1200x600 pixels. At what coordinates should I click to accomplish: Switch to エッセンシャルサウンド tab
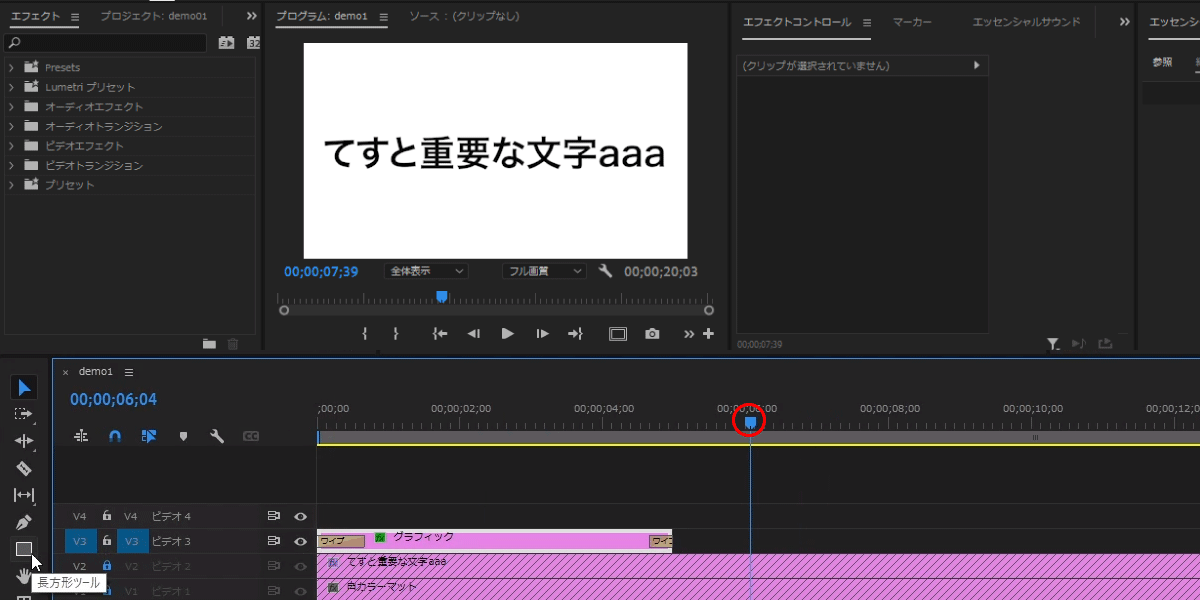tap(1026, 21)
